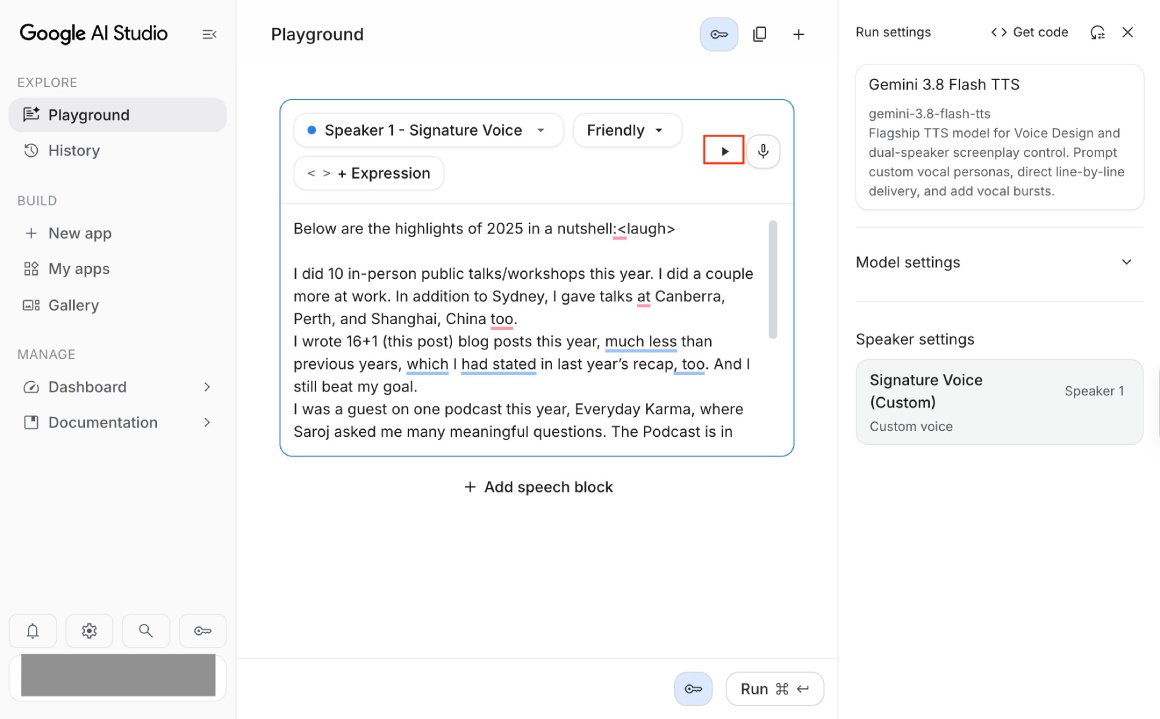Go to My apps
The width and height of the screenshot is (1160, 719).
118,269
